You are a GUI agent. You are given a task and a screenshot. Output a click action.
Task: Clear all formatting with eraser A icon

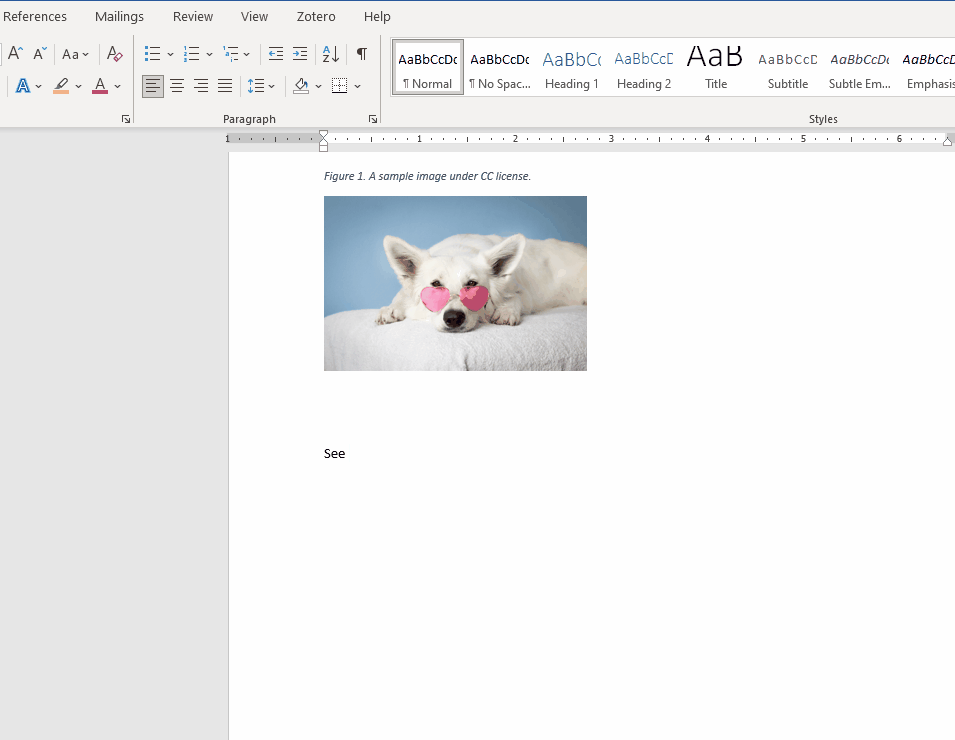[115, 54]
